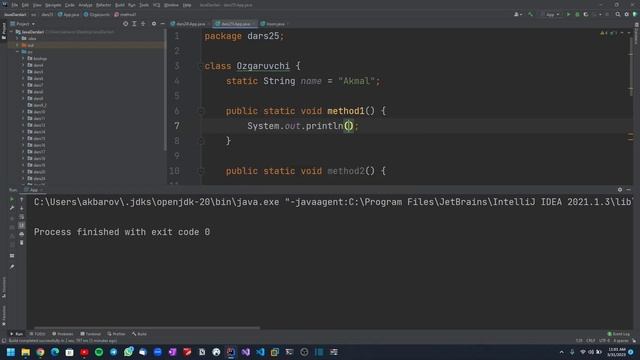This screenshot has height=360, width=640.
Task: Open IDE settings gear icon at top right
Action: point(627,14)
